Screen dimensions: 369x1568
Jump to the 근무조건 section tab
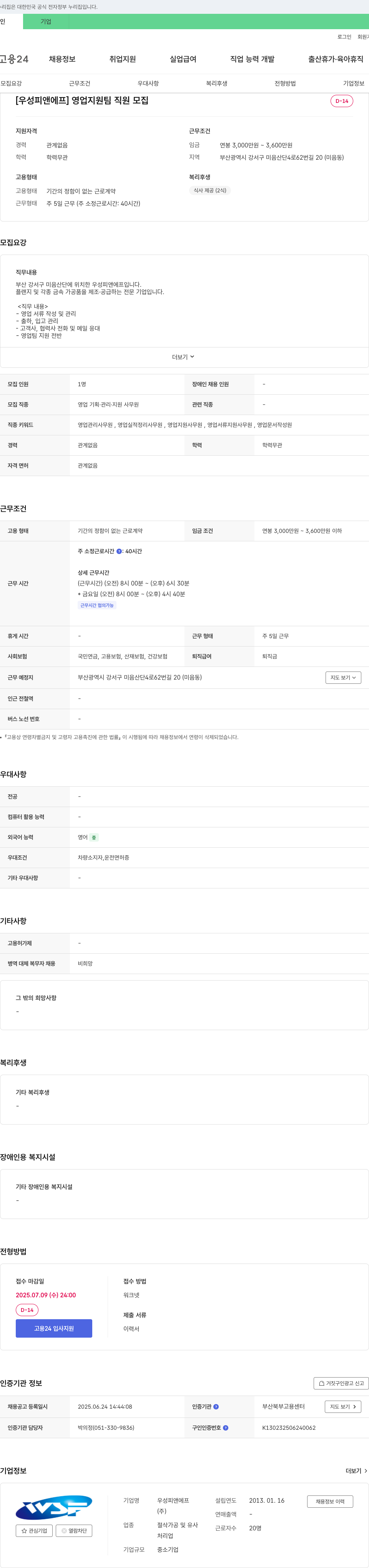(x=79, y=83)
